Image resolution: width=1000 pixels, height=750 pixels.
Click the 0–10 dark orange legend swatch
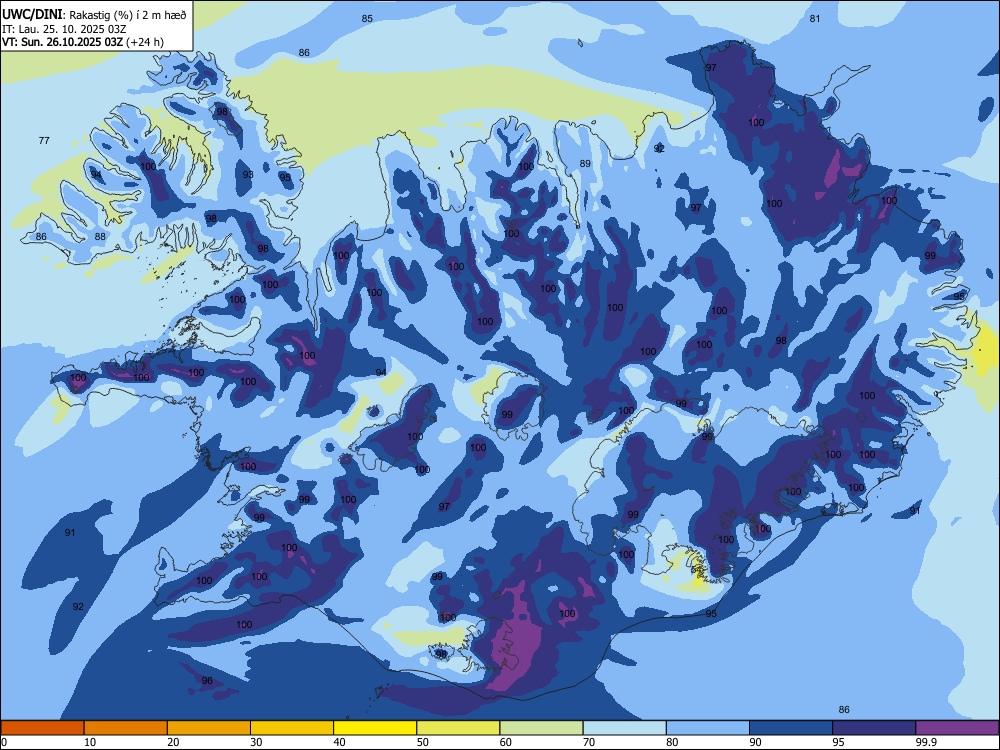[42, 728]
